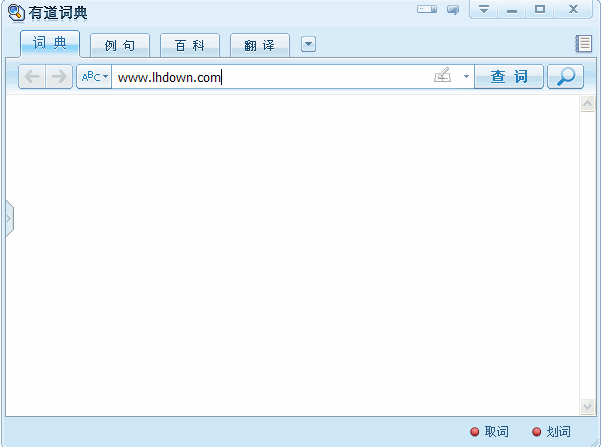Go forward with the right arrow
Viewport: 601px width, 447px height.
tap(59, 77)
